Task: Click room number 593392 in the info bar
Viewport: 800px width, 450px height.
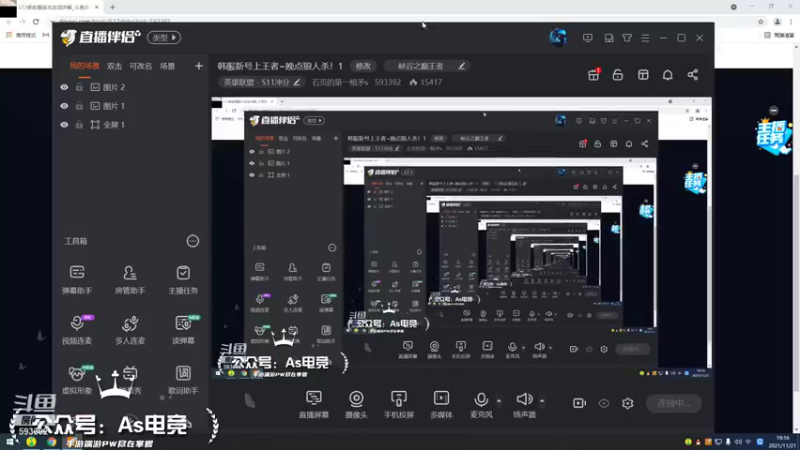Action: click(x=387, y=82)
